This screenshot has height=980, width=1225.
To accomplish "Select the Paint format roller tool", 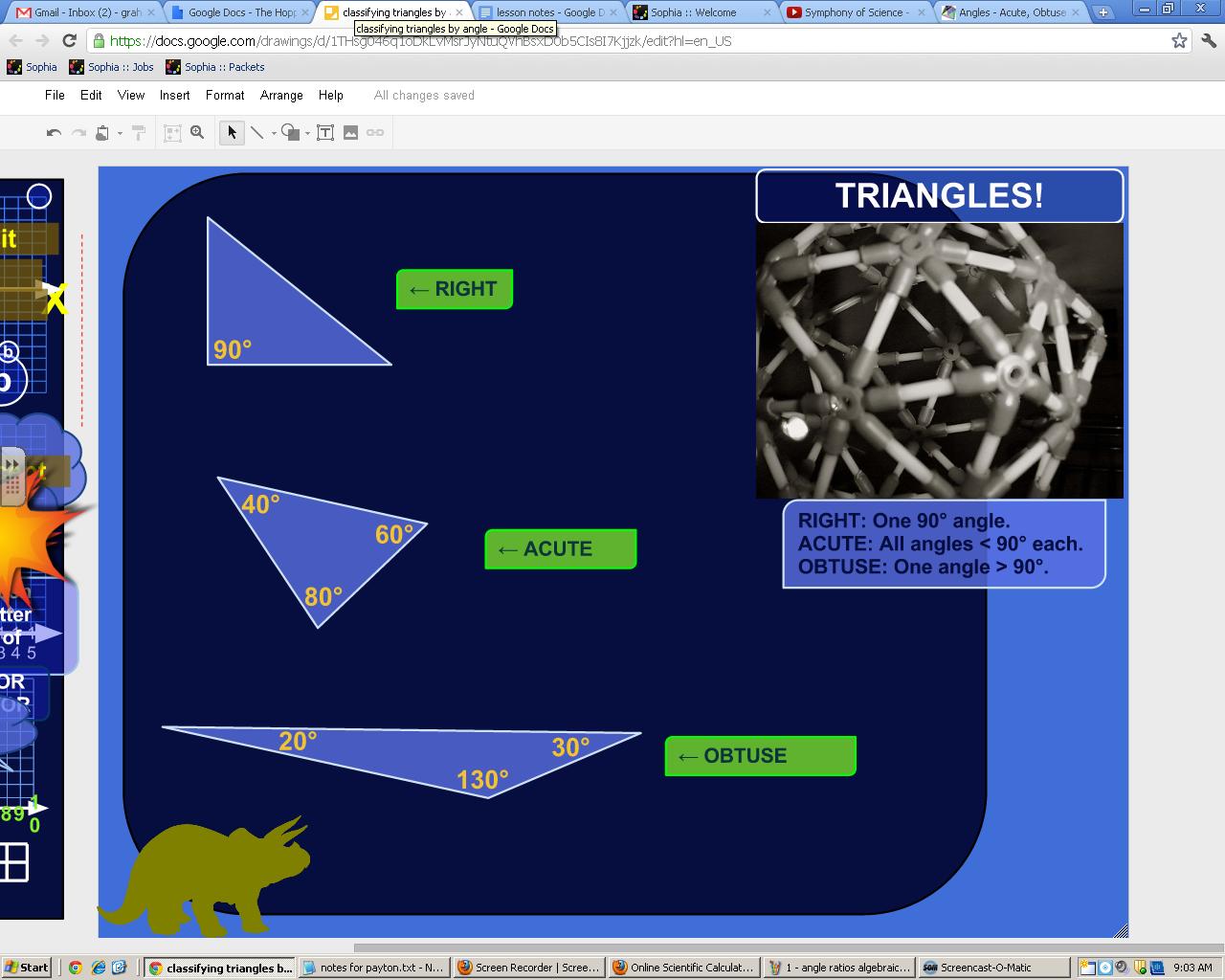I will (x=138, y=133).
